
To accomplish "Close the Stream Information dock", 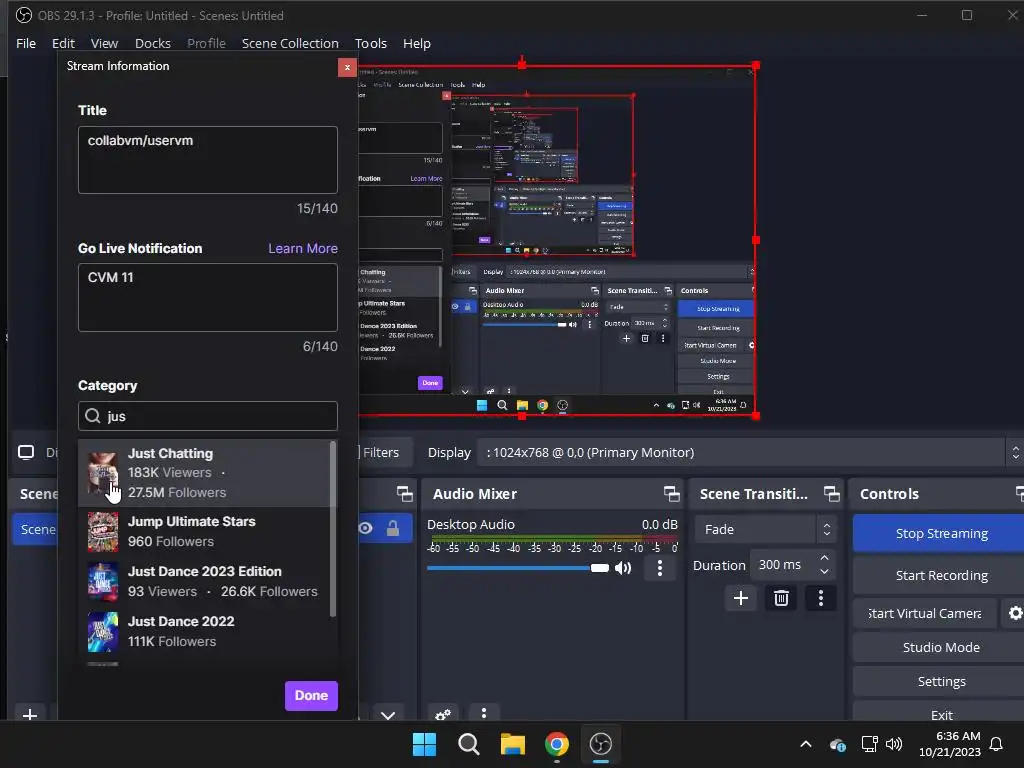I will (x=347, y=67).
